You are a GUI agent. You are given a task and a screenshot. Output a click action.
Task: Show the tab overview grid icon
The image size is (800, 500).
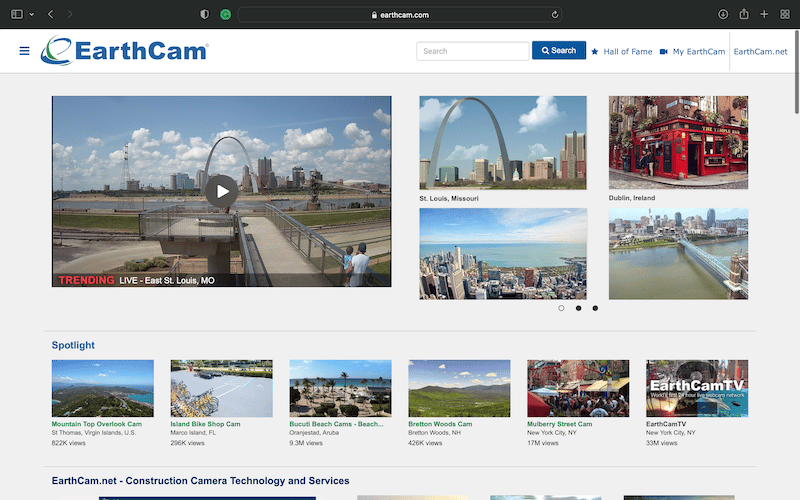(785, 14)
